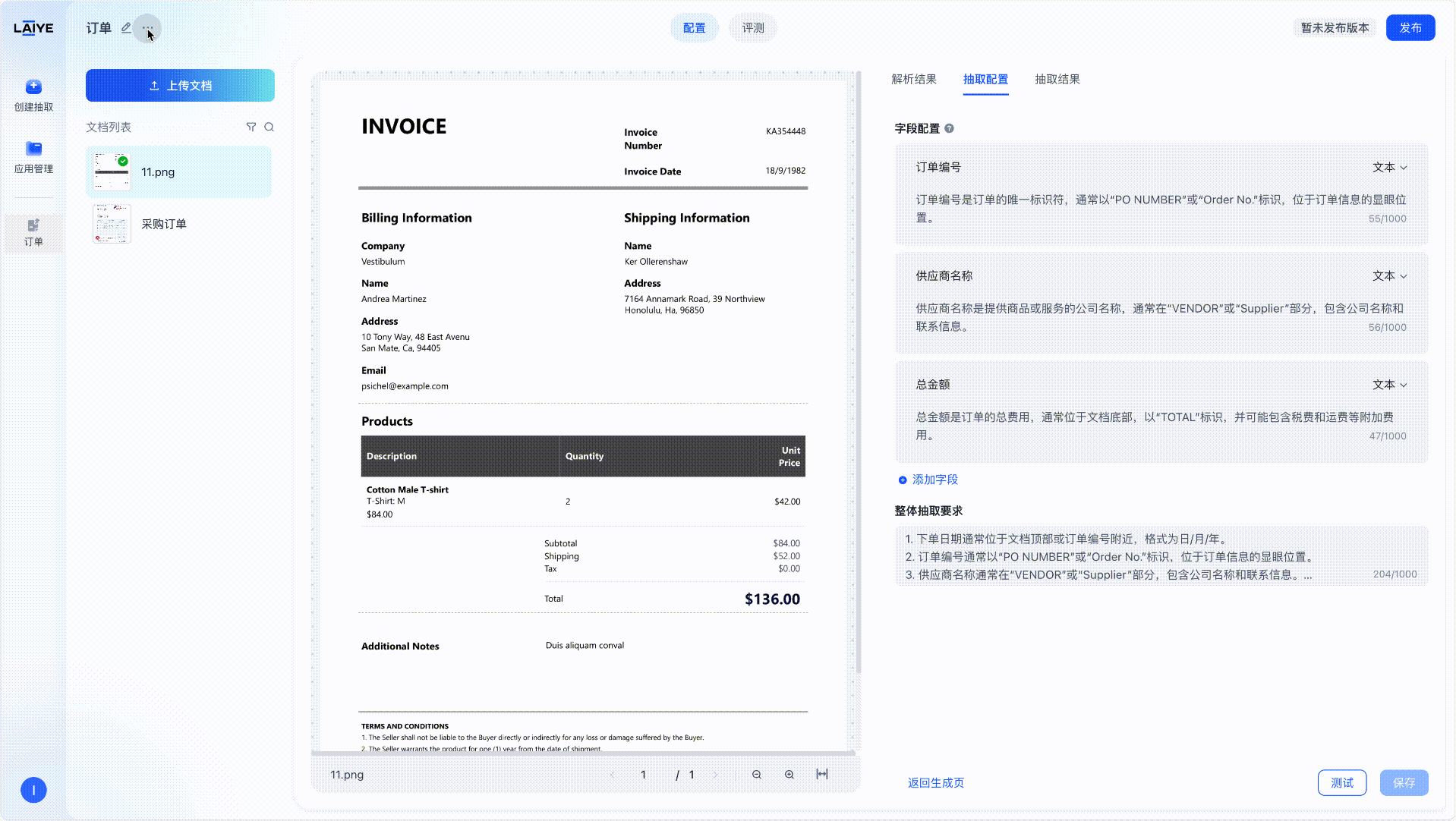Click the pencil edit icon beside 订单 title

click(126, 28)
